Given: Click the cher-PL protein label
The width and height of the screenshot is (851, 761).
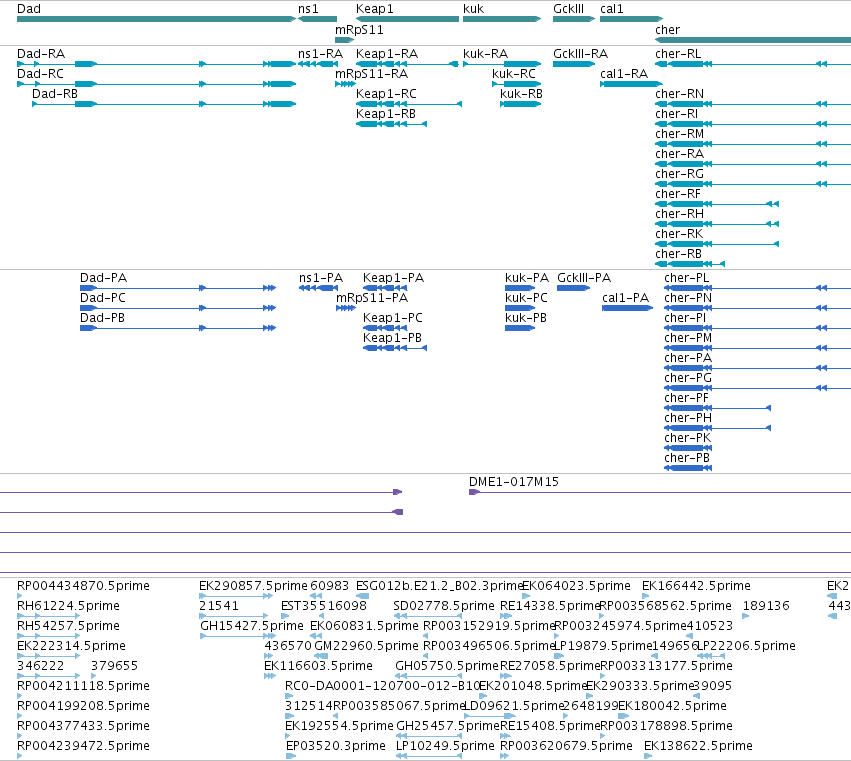Looking at the screenshot, I should point(687,278).
